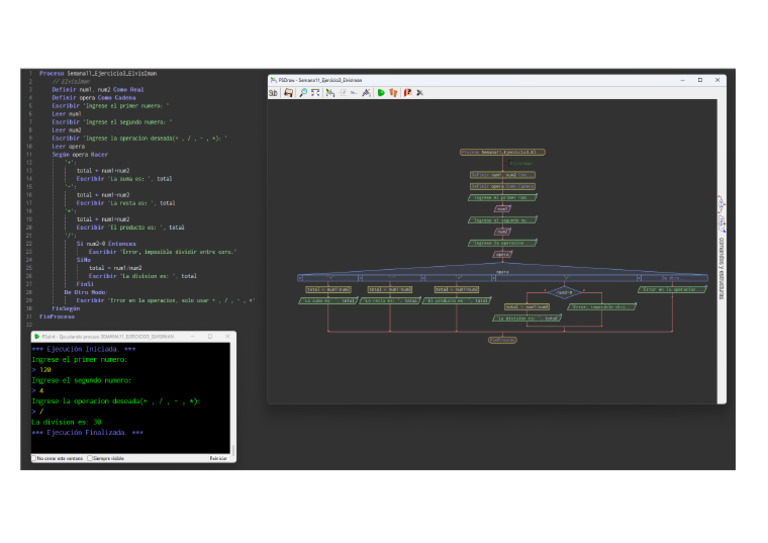
Task: Close the PSDraw window
Action: tap(718, 80)
